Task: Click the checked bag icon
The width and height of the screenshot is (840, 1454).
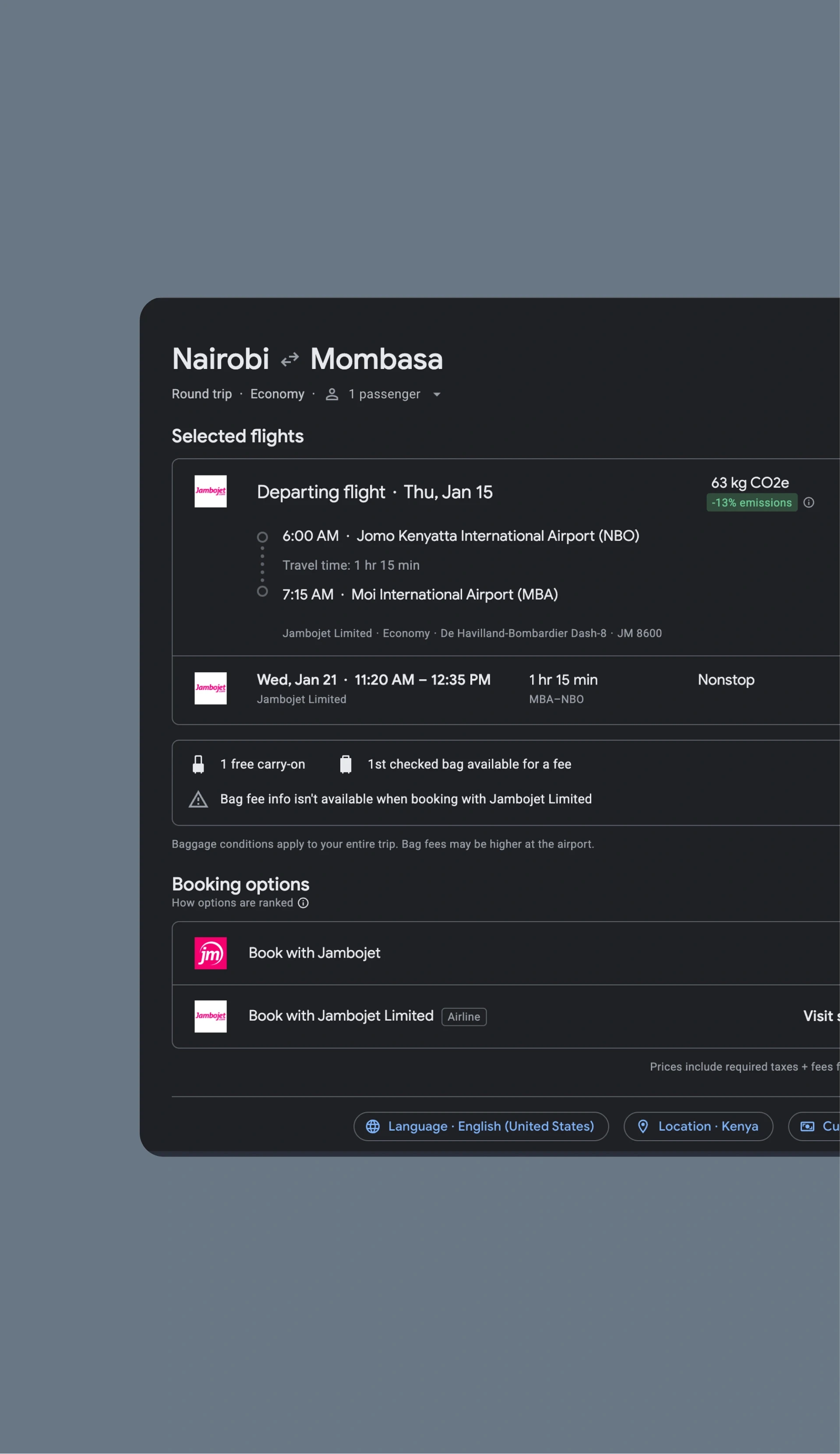Action: coord(346,763)
